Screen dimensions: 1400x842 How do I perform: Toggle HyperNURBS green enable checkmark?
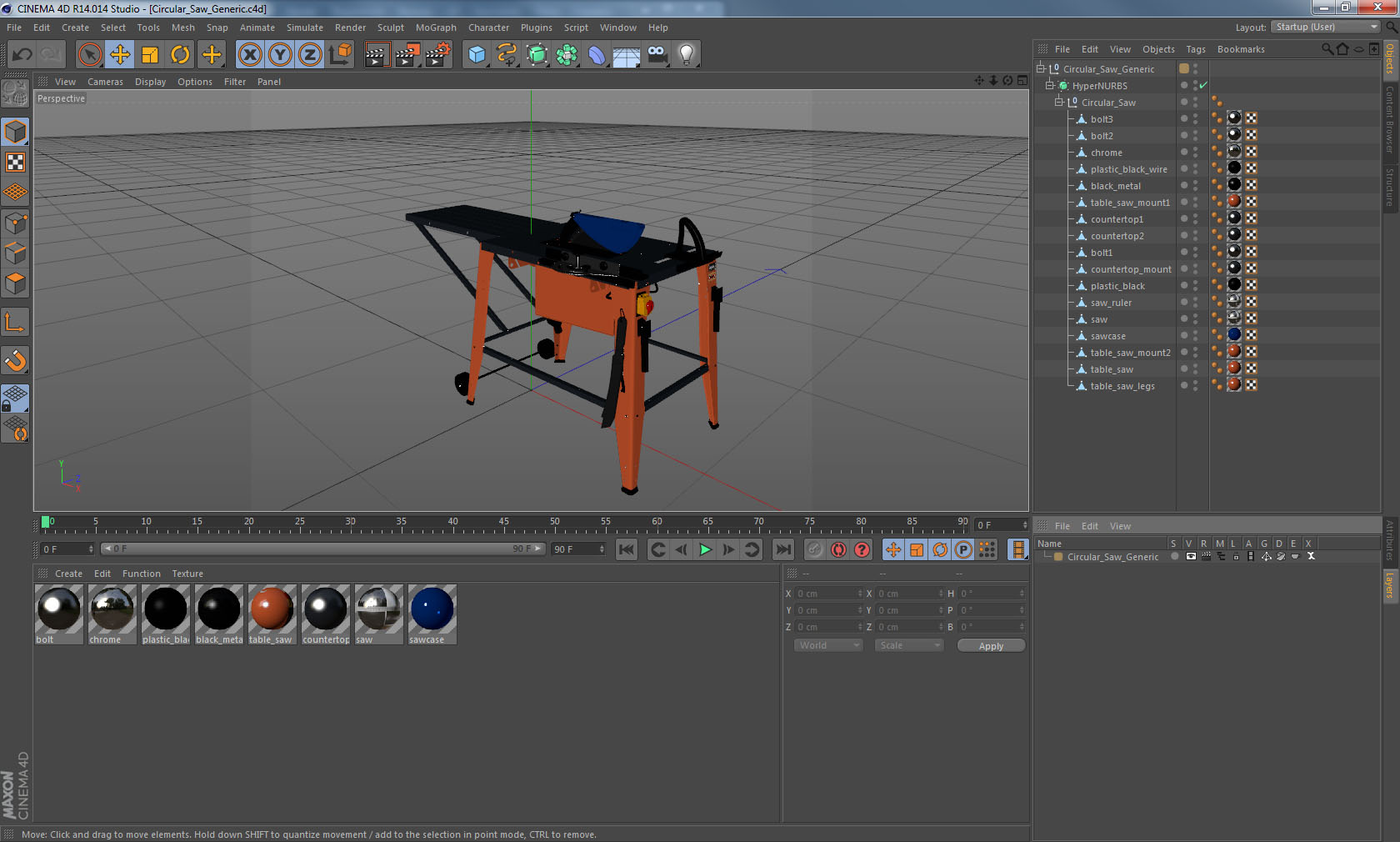(1203, 85)
